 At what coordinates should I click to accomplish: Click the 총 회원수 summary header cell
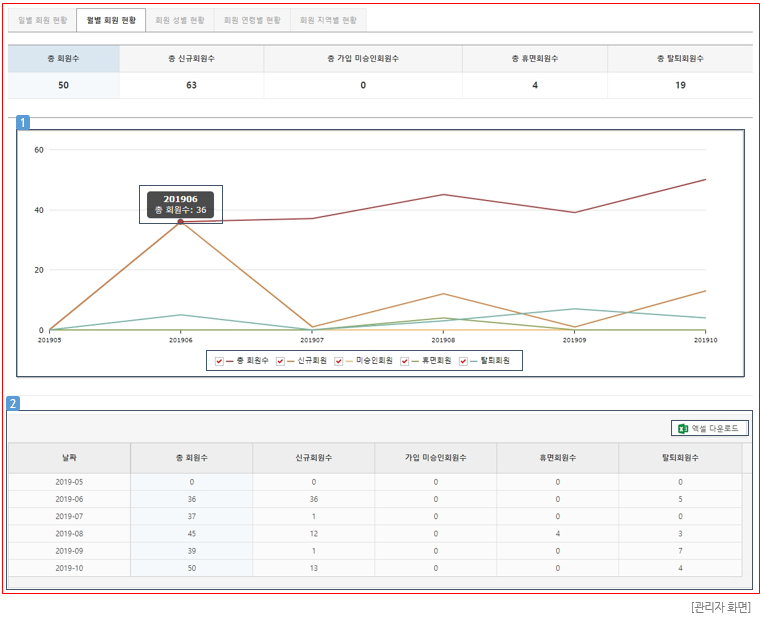click(63, 58)
